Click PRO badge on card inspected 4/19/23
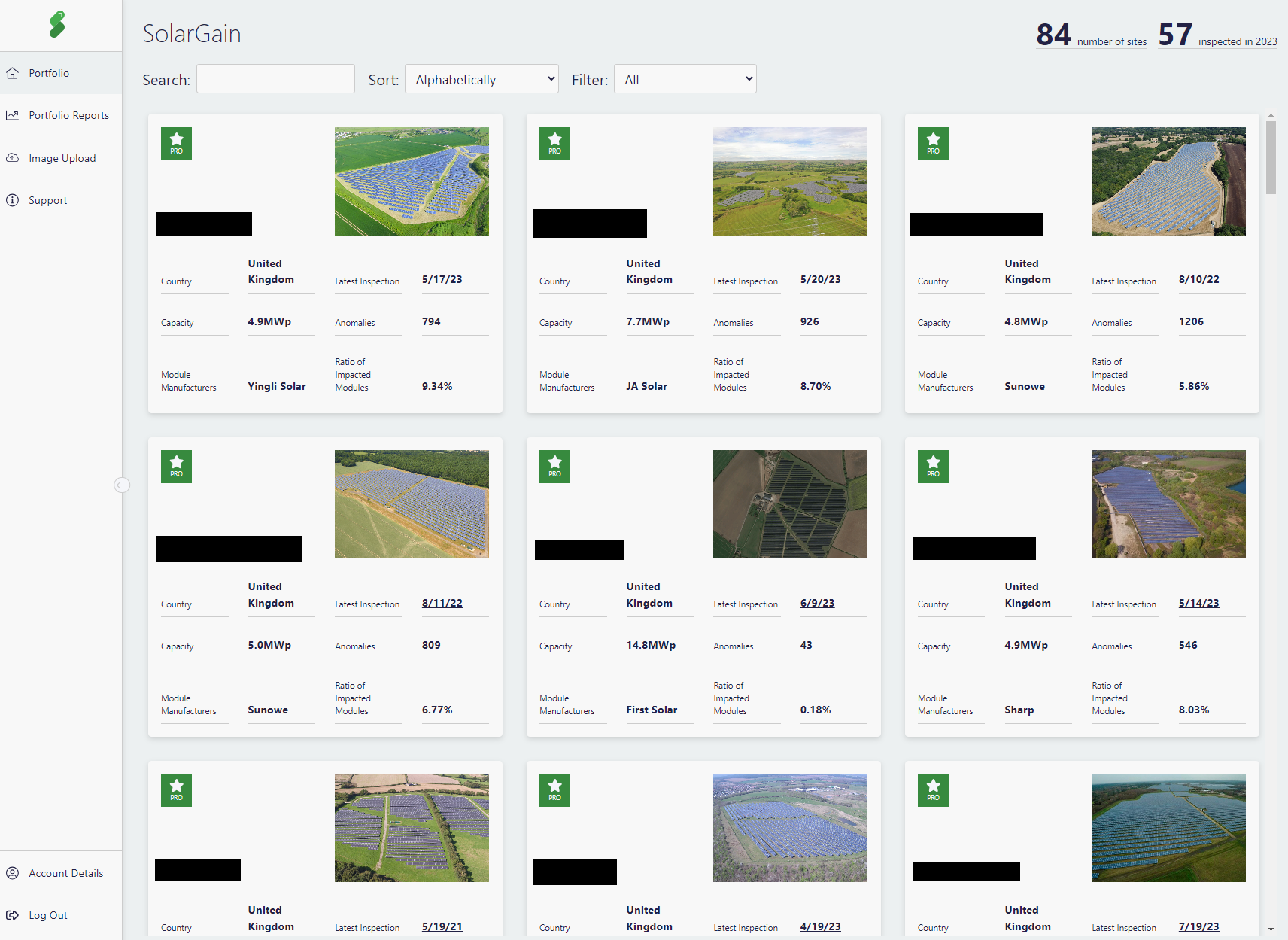 [554, 790]
